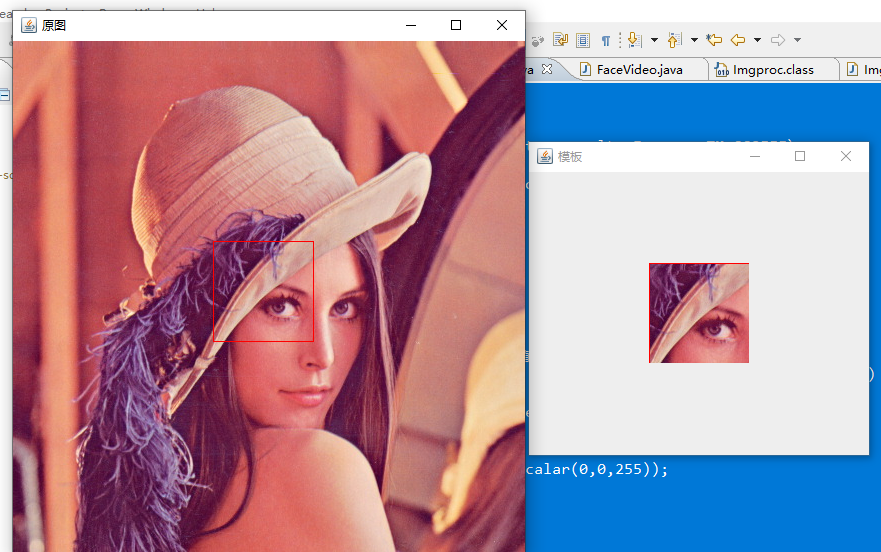This screenshot has height=552, width=881.
Task: Click the 原图 window title text
Action: (54, 25)
